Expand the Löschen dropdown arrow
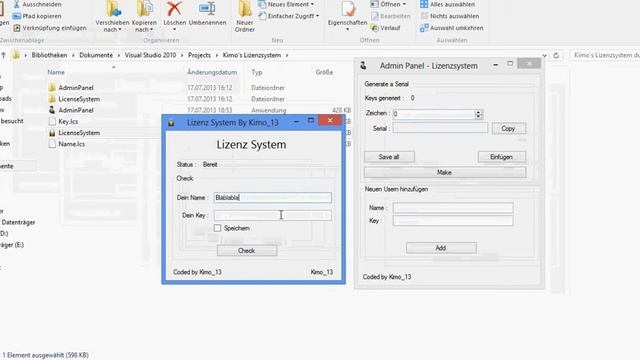640x360 pixels. tap(175, 29)
